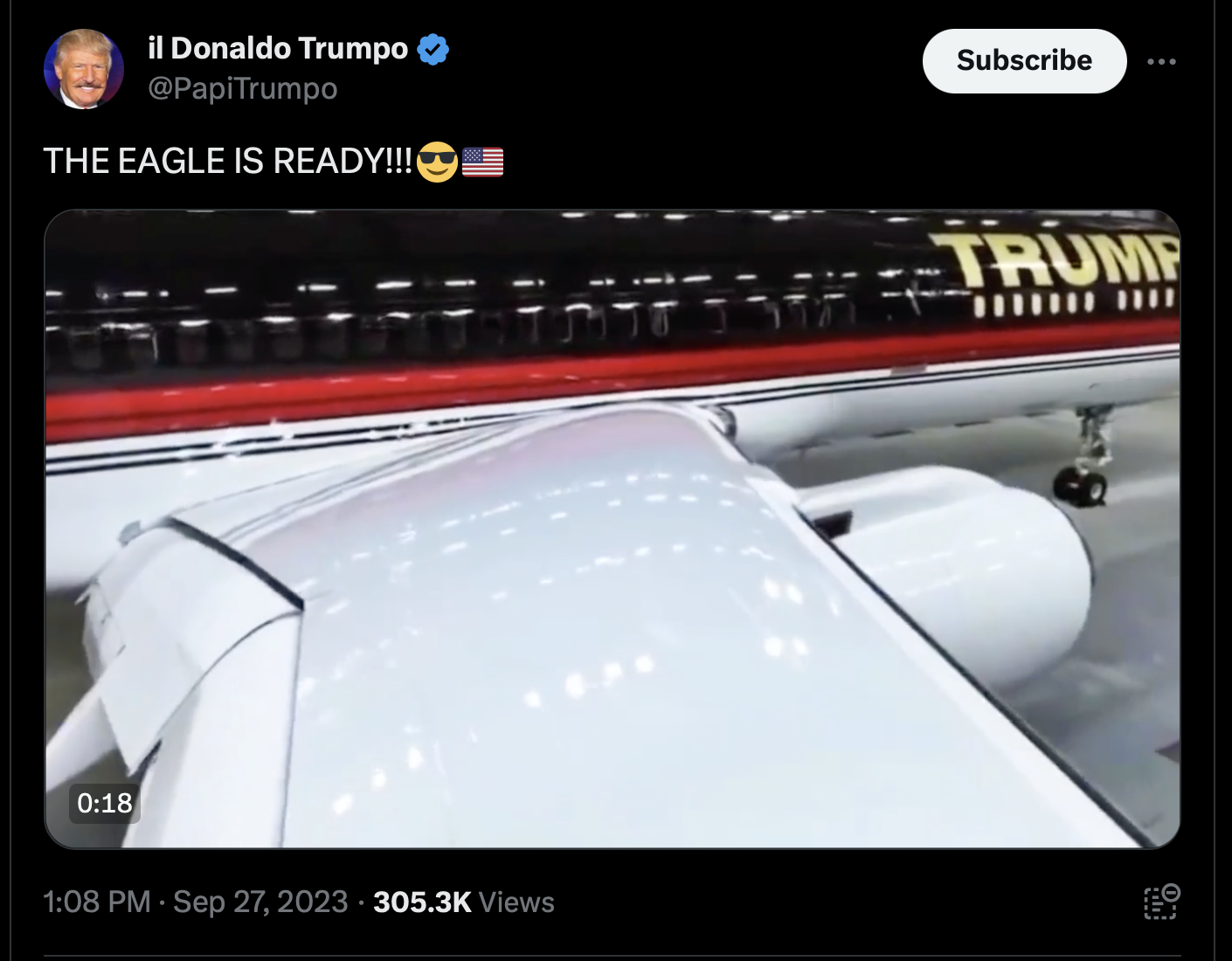This screenshot has width=1232, height=961.
Task: Play the Trump plane video
Action: [613, 529]
